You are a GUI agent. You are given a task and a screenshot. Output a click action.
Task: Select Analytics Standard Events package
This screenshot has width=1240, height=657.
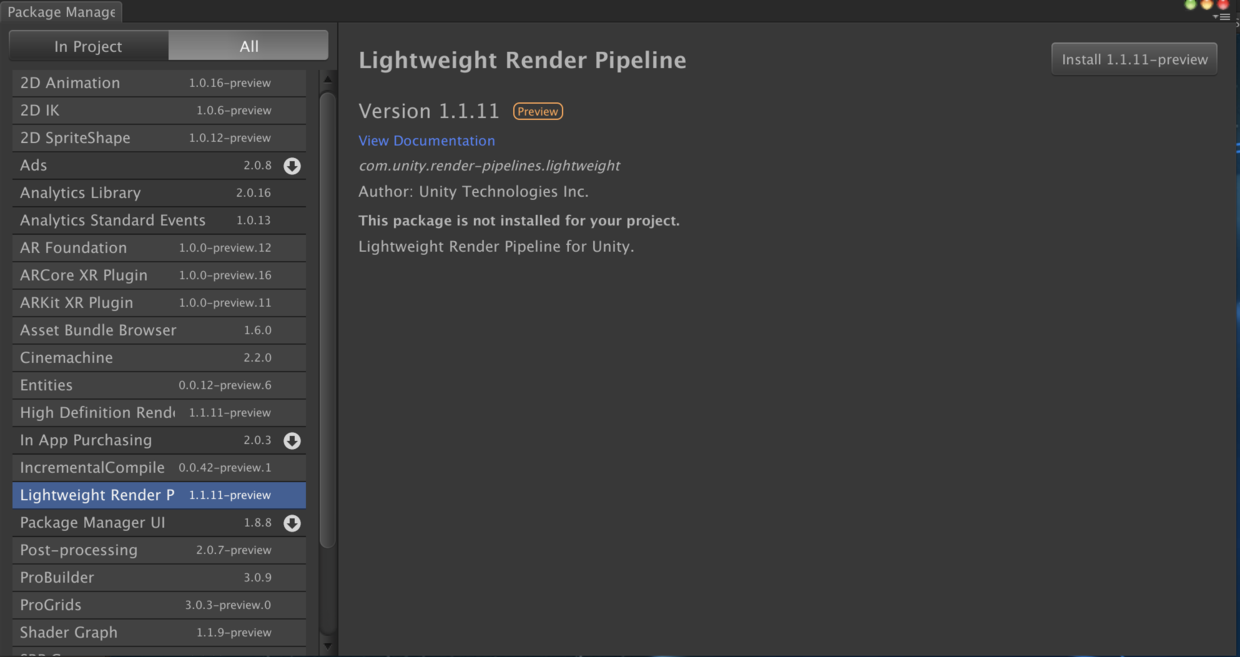point(159,220)
